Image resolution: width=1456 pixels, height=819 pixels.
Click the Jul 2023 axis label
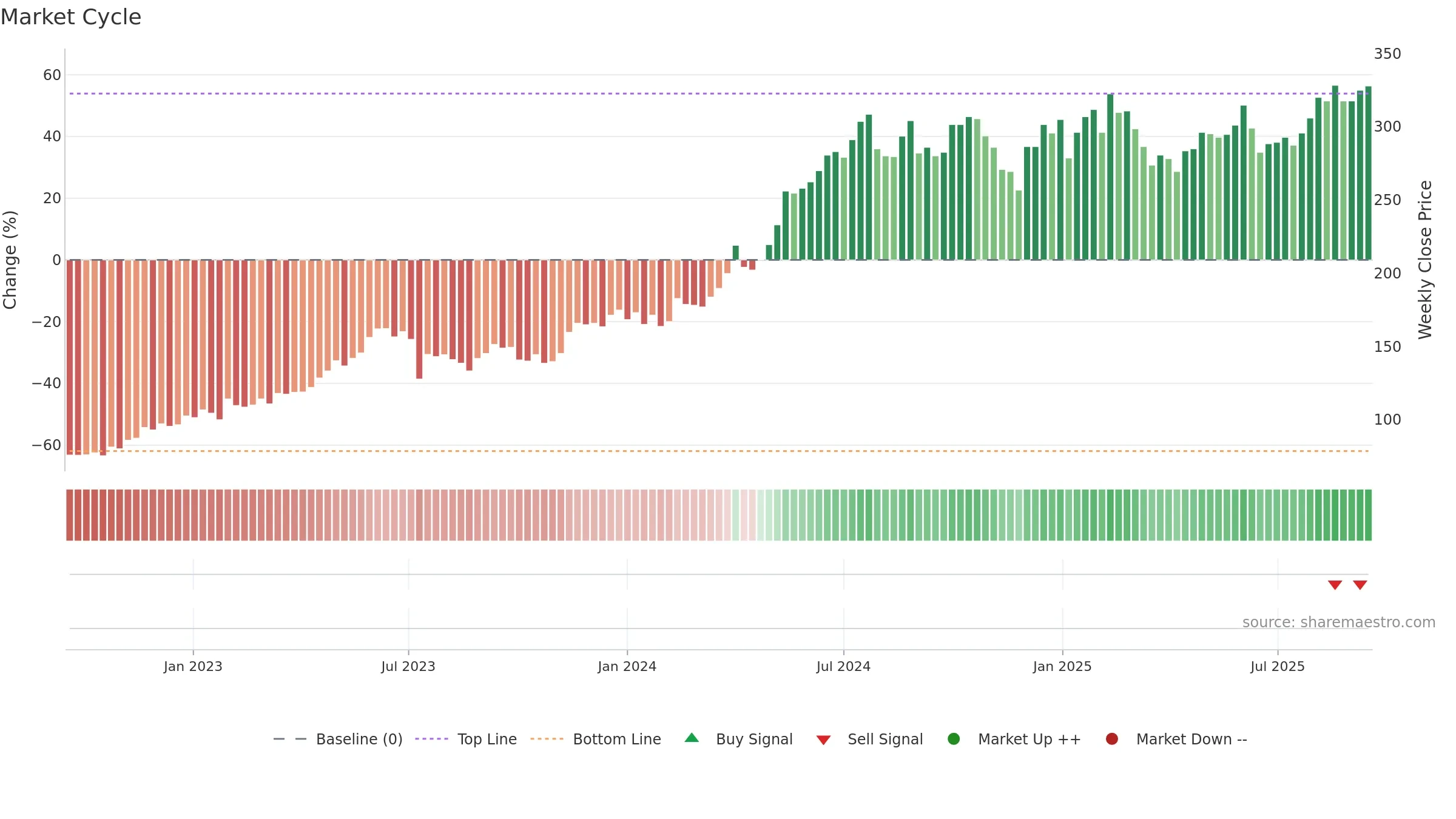(408, 666)
